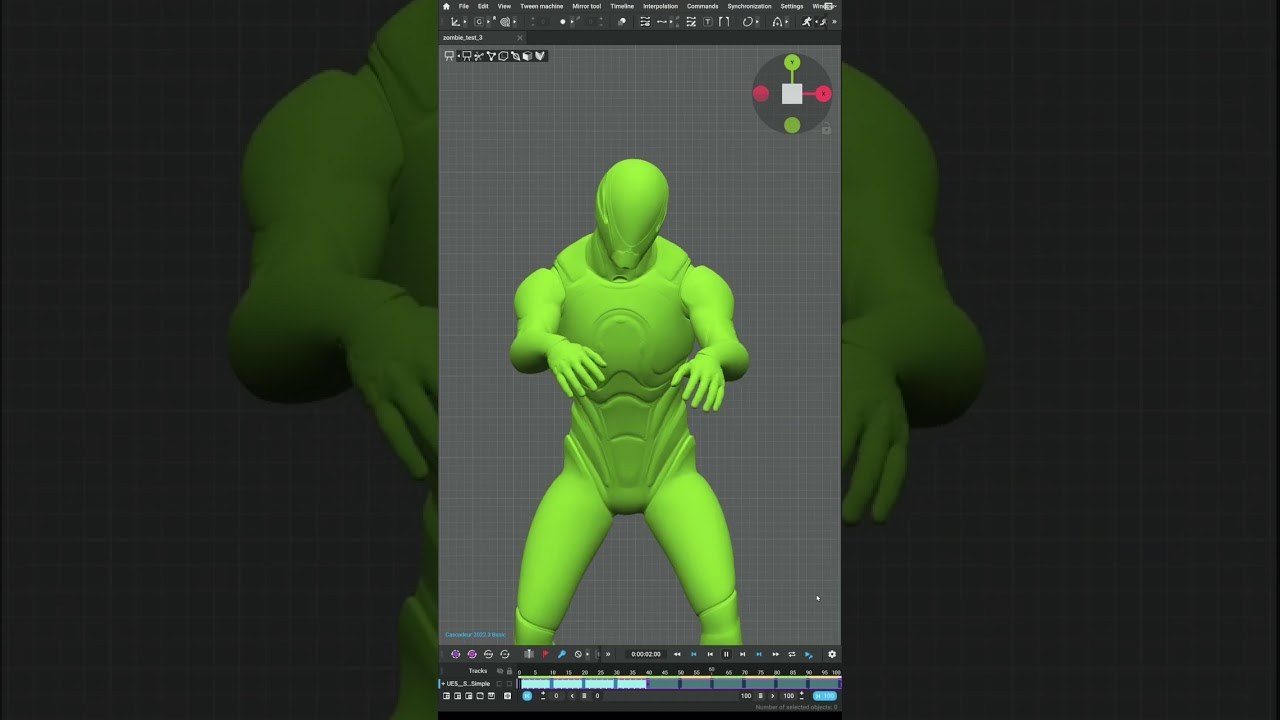Viewport: 1280px width, 720px height.
Task: Click the overlapping circles toolbar icon
Action: pos(621,22)
